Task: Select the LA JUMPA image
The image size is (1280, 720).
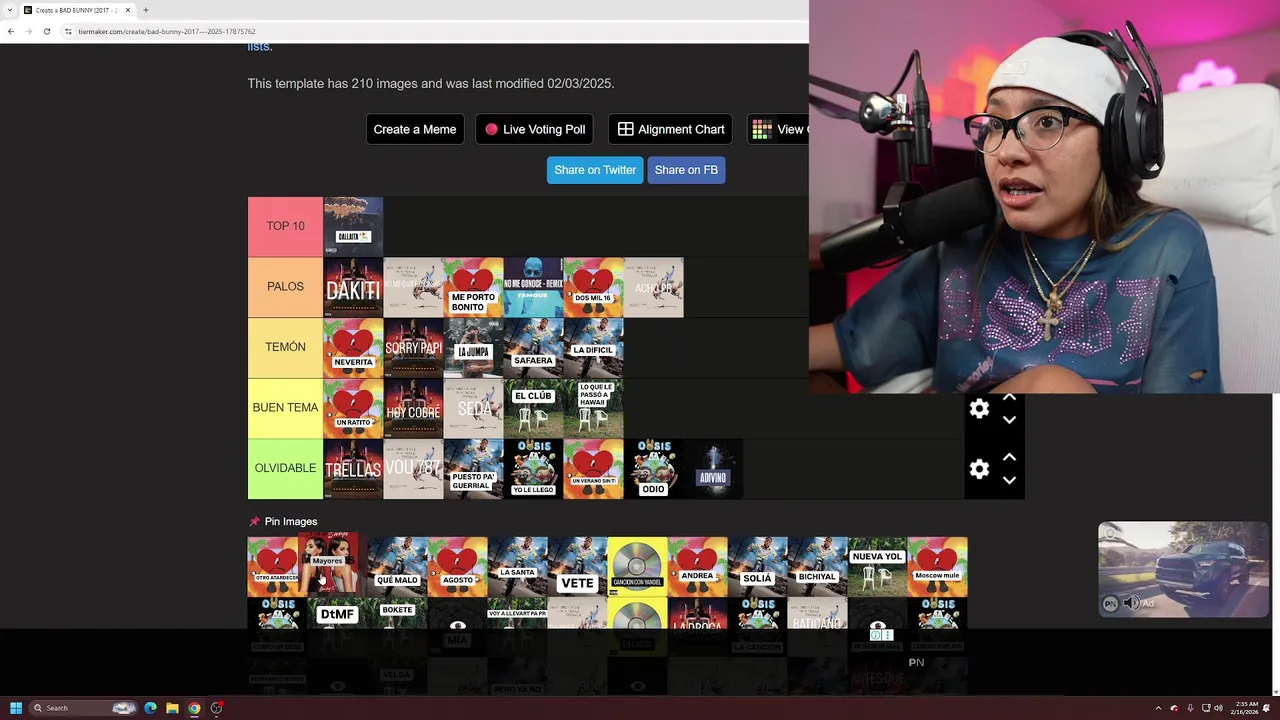Action: 473,348
